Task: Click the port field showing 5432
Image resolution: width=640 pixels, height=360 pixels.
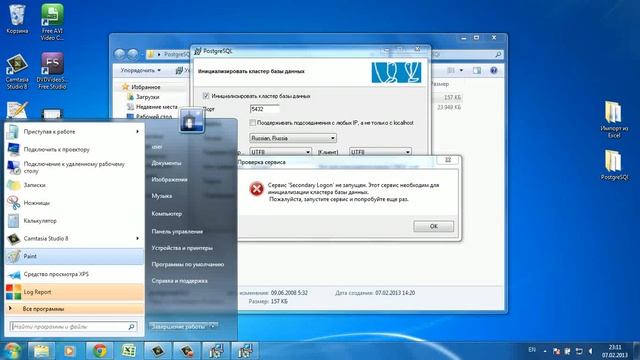Action: click(x=264, y=109)
